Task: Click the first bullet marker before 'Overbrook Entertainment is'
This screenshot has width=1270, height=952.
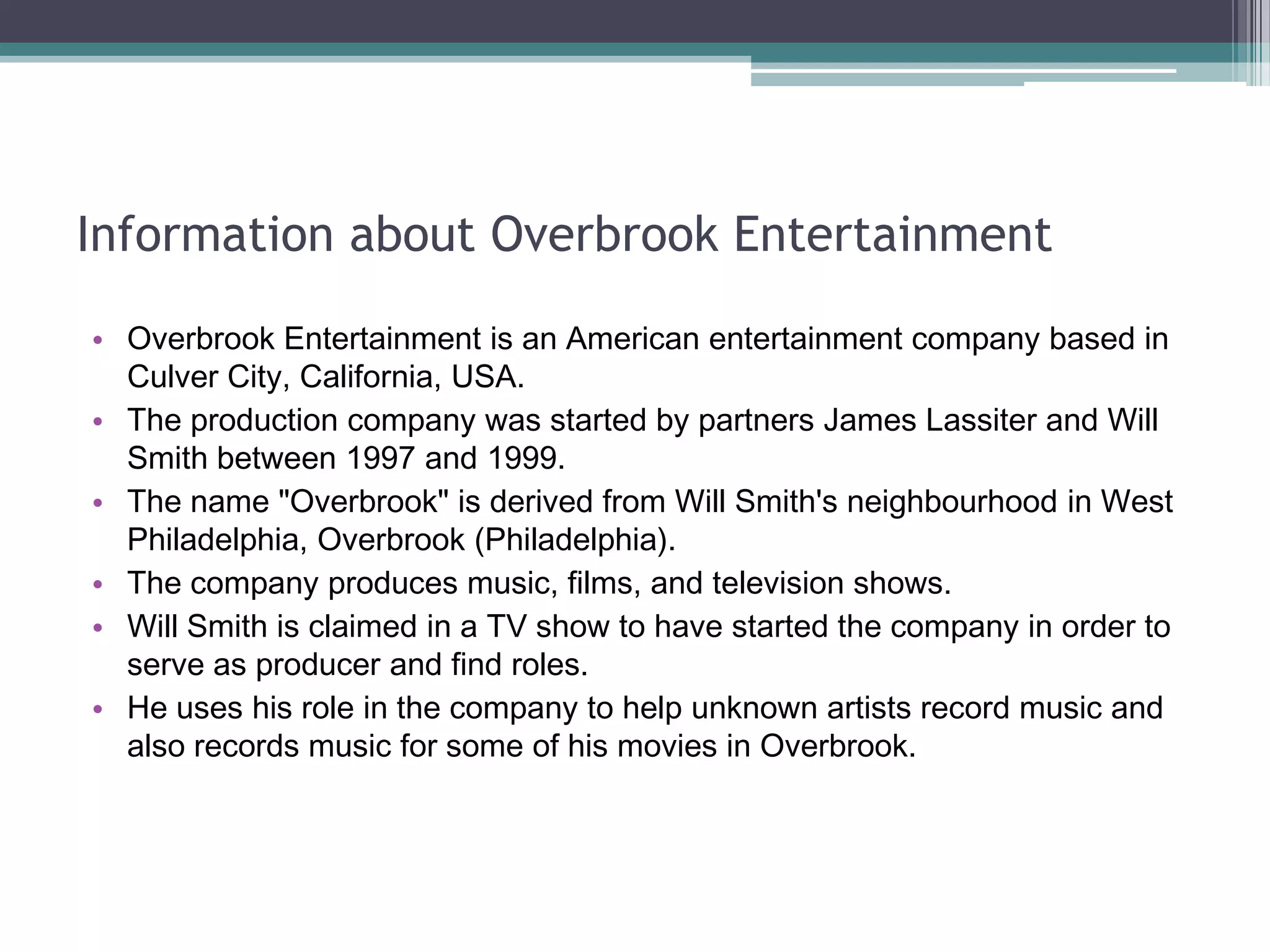Action: click(97, 340)
